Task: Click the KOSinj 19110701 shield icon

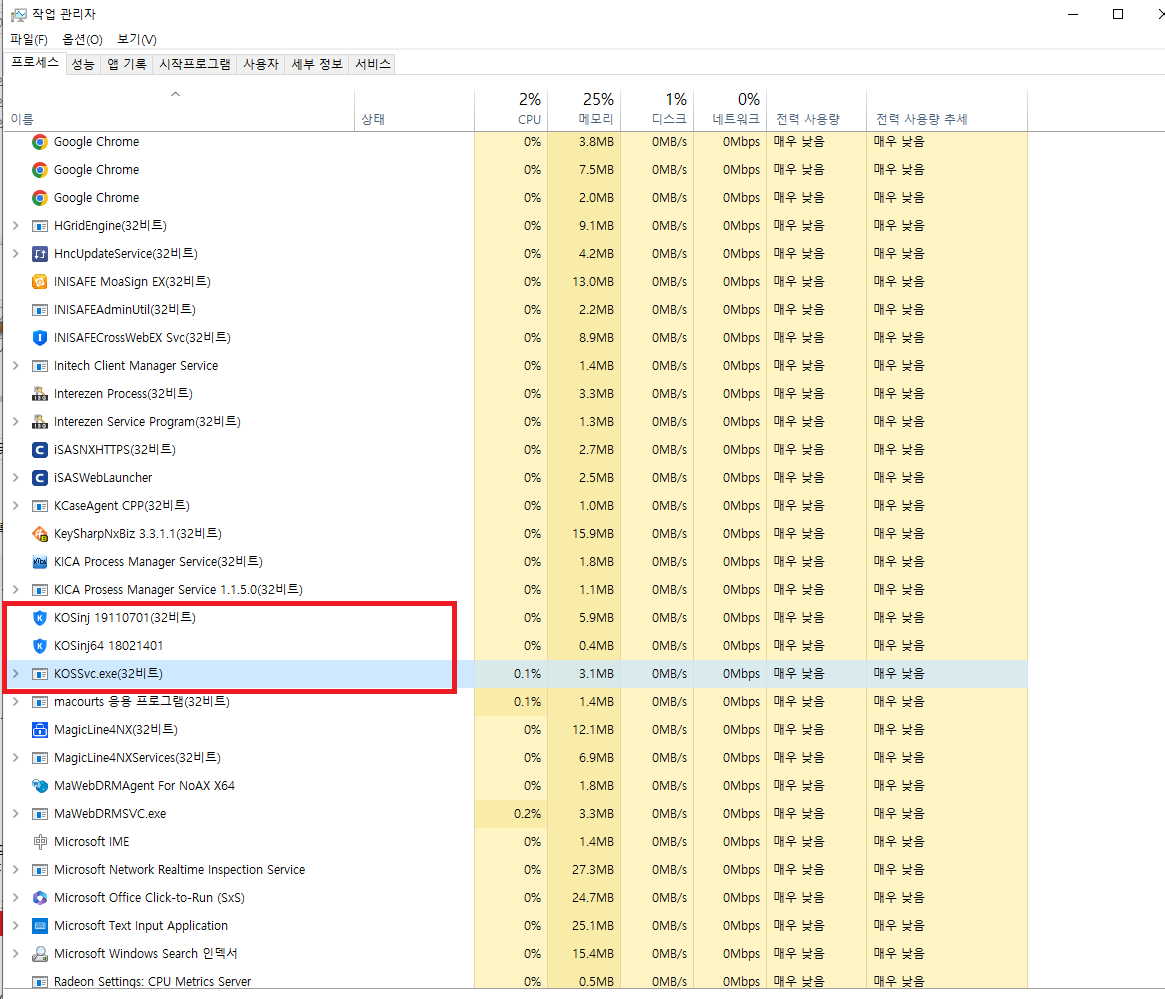Action: [x=40, y=618]
